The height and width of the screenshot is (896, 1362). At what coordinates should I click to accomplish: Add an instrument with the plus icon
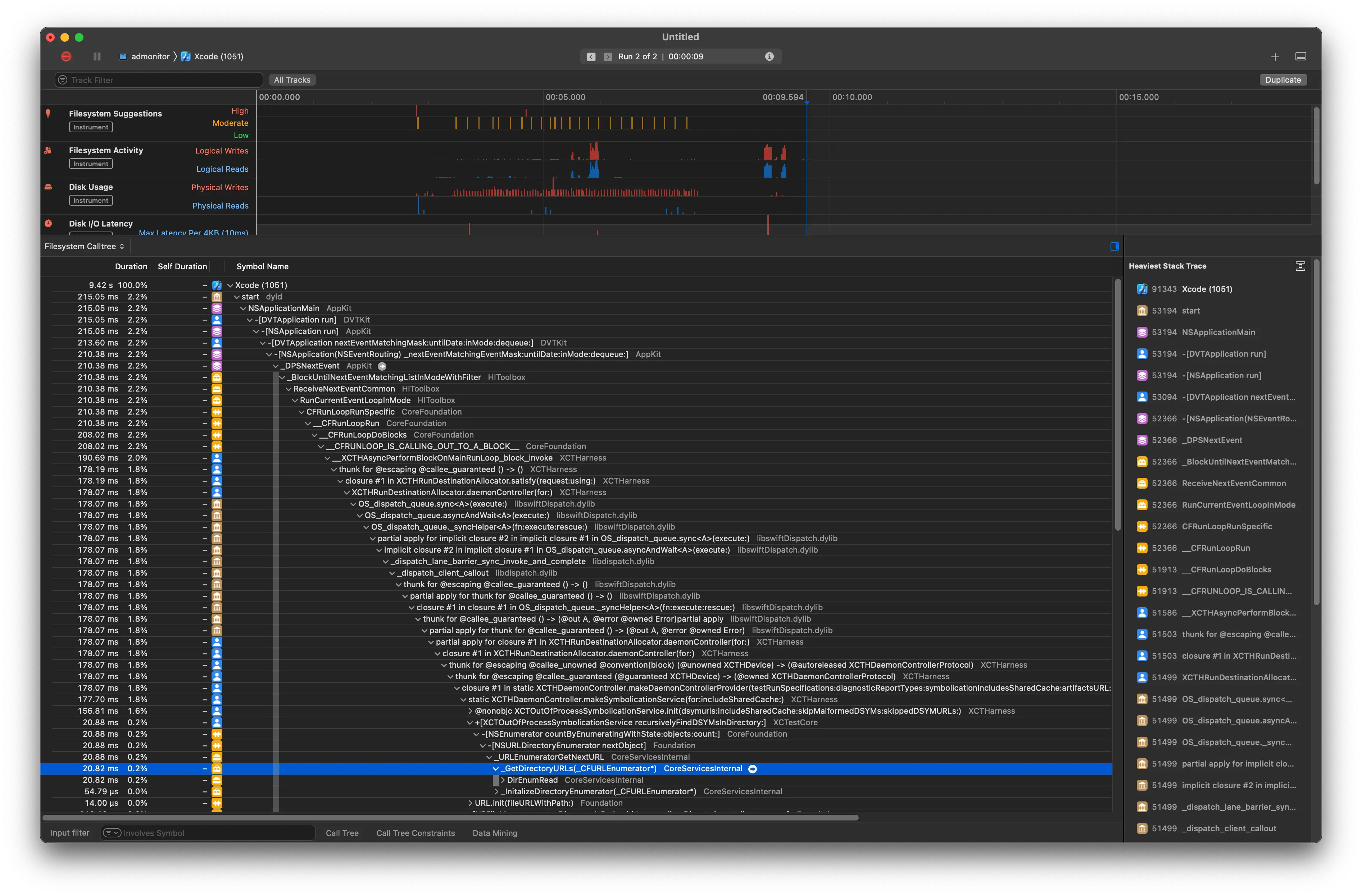point(1275,56)
